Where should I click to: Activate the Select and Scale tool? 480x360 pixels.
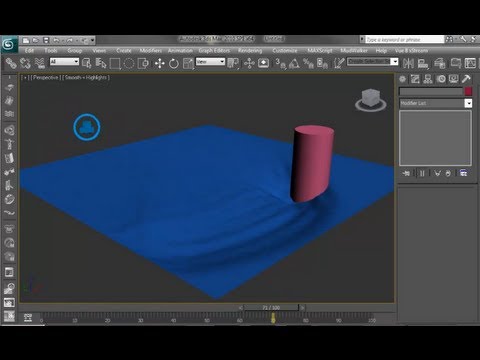188,63
